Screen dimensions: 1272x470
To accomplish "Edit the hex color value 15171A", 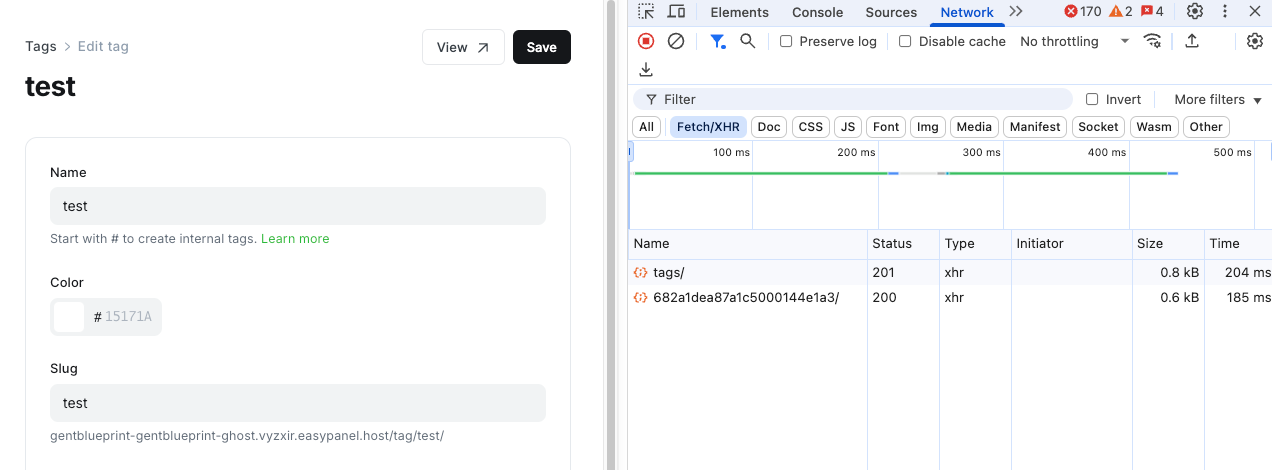I will click(129, 317).
